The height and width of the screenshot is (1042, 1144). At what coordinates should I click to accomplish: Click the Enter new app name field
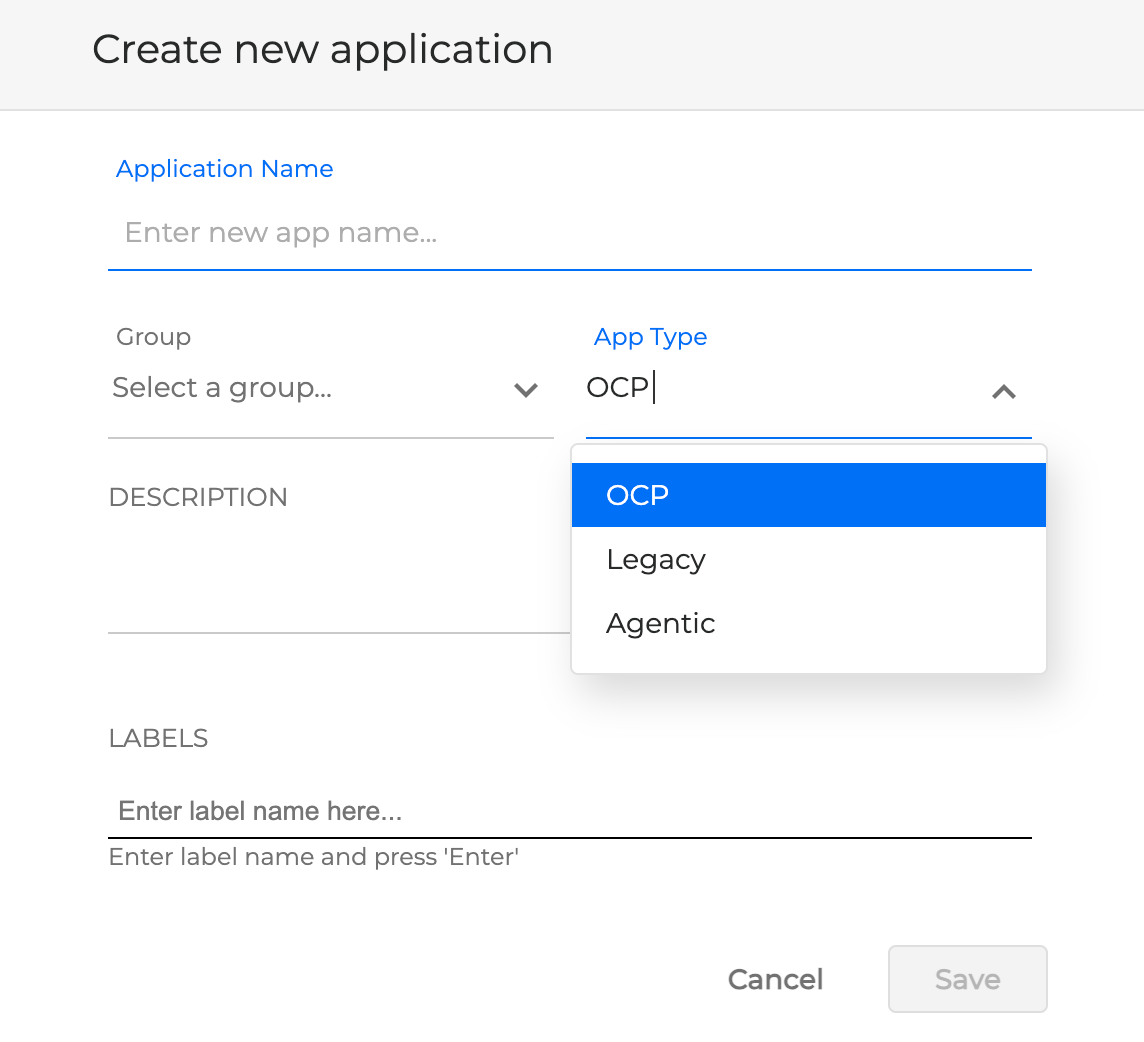pyautogui.click(x=400, y=233)
